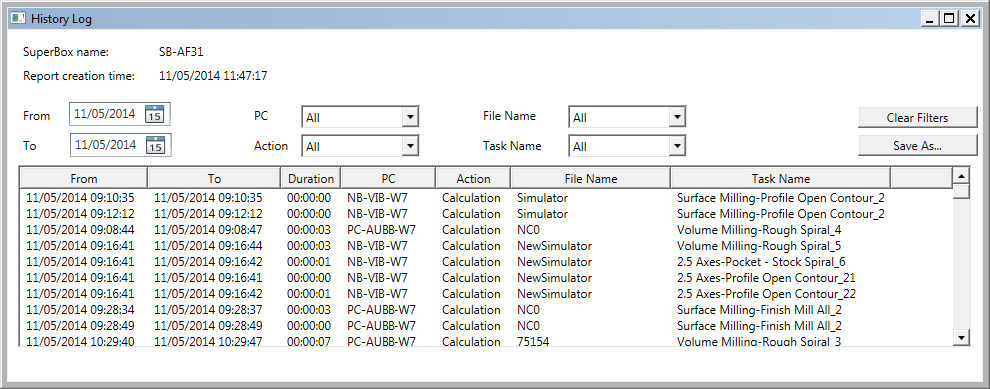The height and width of the screenshot is (389, 990).
Task: Open the To date calendar picker
Action: point(155,145)
